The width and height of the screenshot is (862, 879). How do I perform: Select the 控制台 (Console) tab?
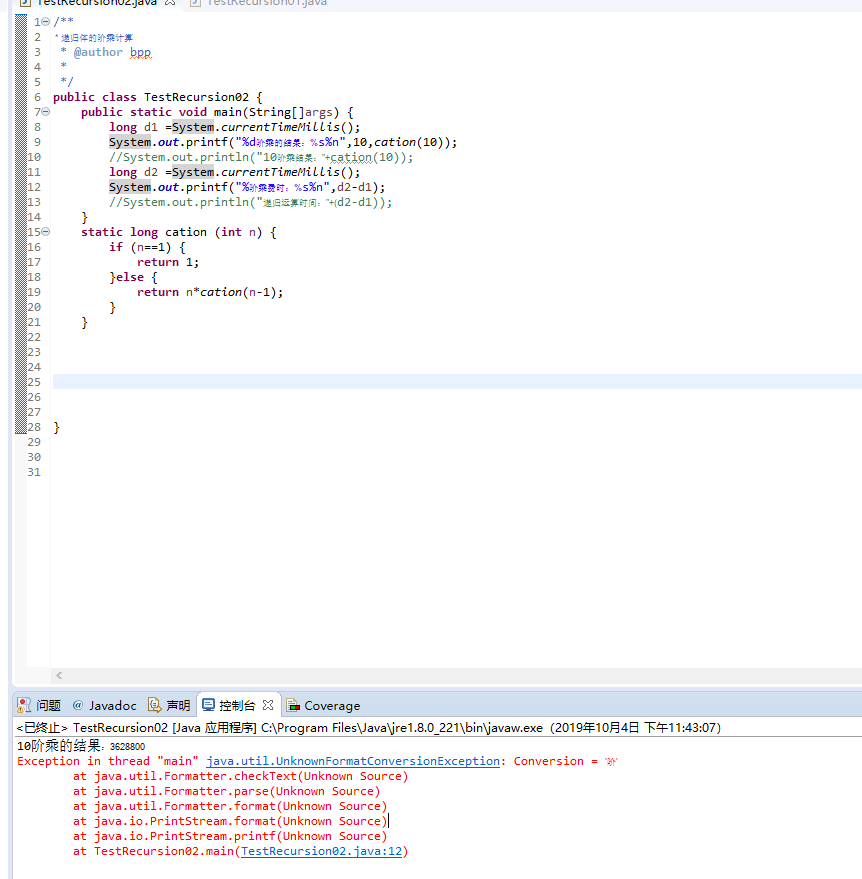tap(237, 705)
